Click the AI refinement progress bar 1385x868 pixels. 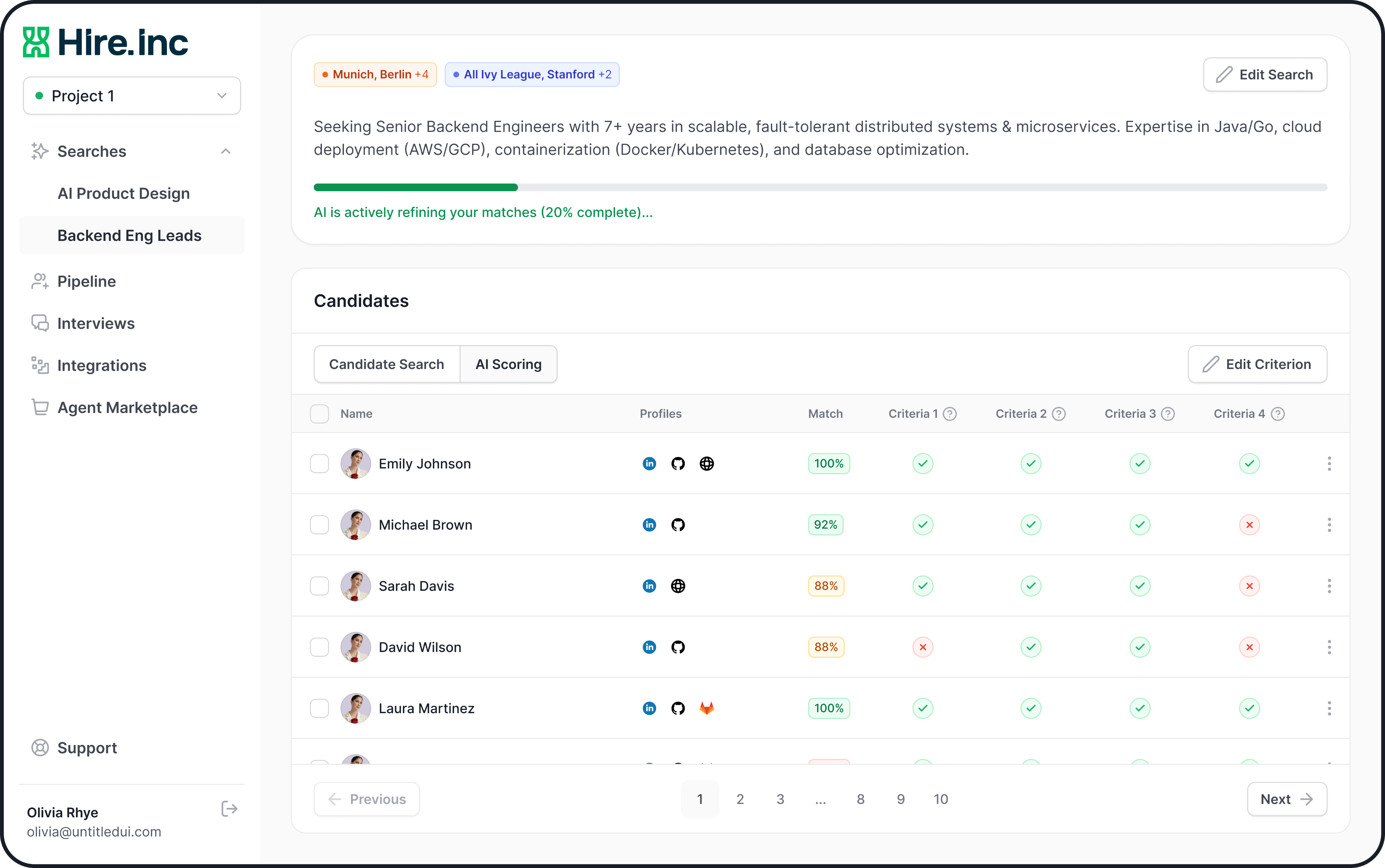[x=820, y=187]
